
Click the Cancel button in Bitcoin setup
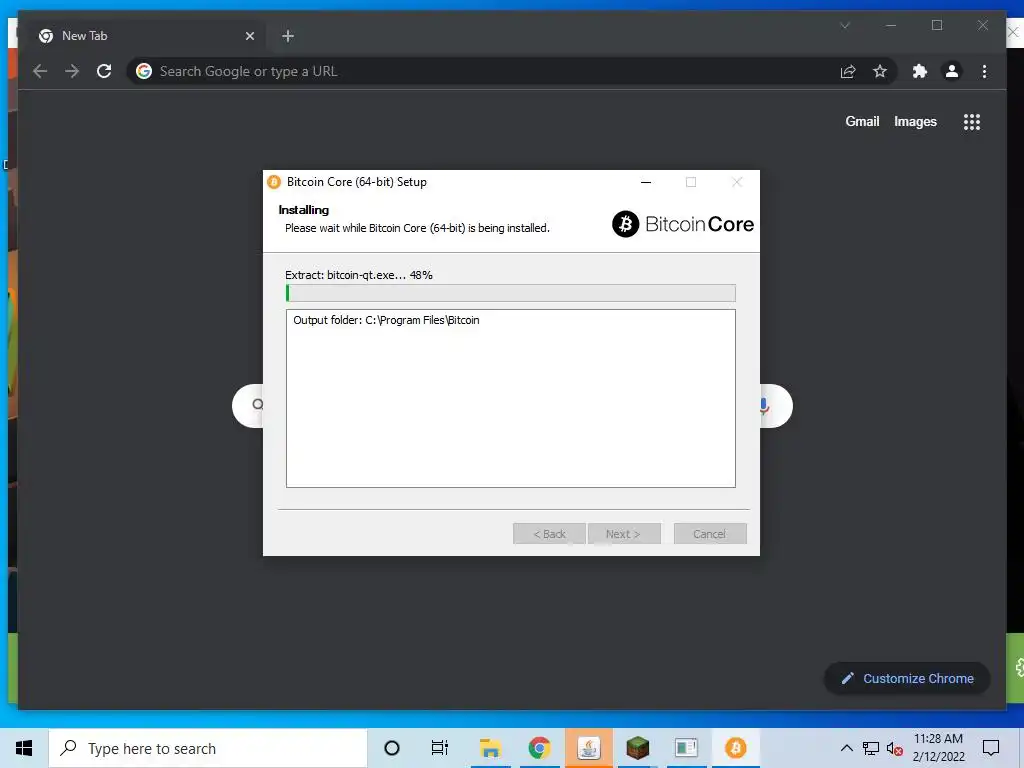(710, 534)
